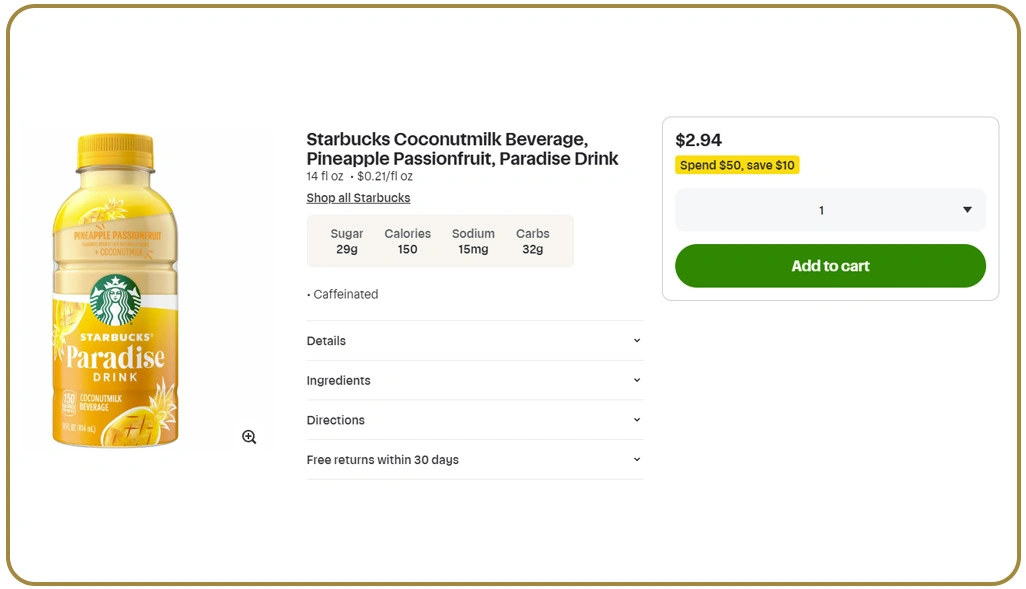Select the Calories 150 nutrition fact

click(x=407, y=241)
